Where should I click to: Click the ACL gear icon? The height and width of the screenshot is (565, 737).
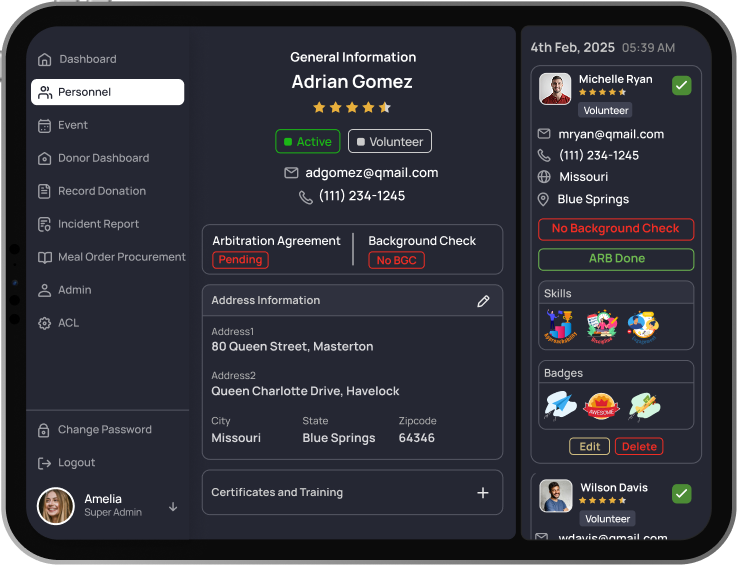(x=44, y=324)
